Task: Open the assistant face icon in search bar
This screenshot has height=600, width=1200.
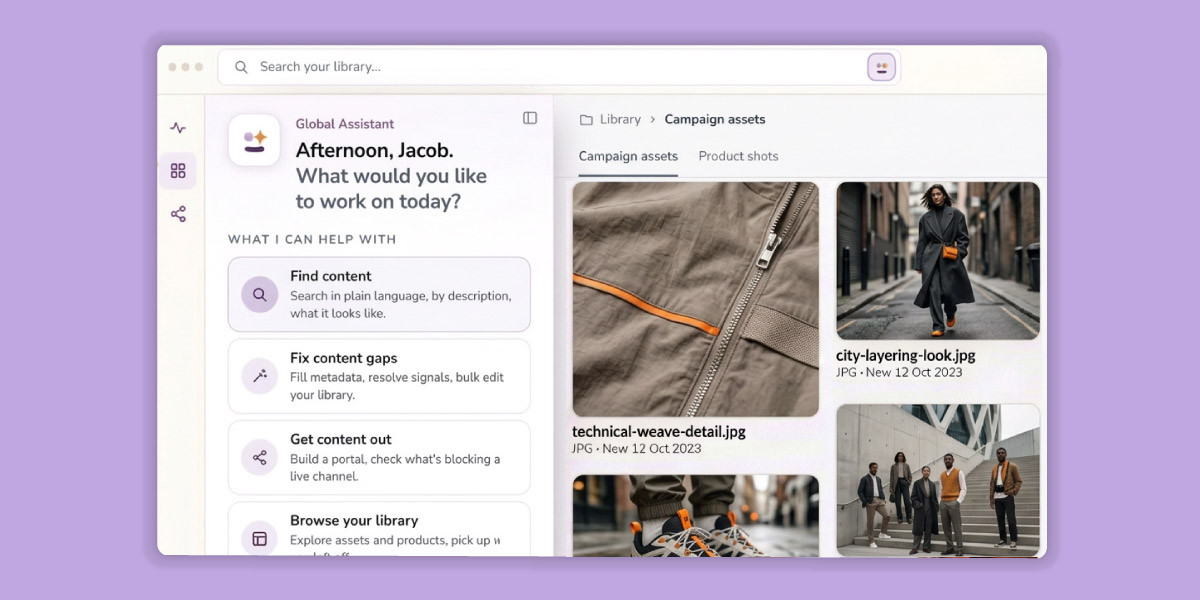Action: (881, 67)
